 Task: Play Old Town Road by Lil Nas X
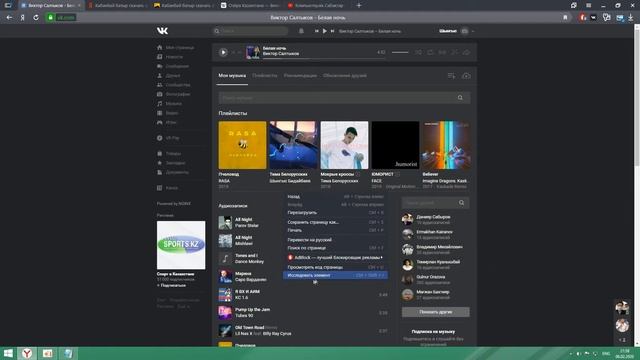click(x=225, y=330)
